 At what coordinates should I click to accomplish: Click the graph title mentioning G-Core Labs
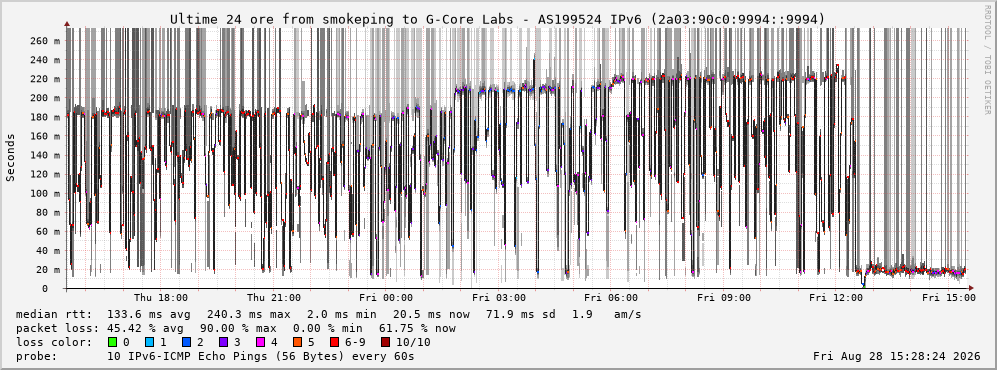coord(498,20)
